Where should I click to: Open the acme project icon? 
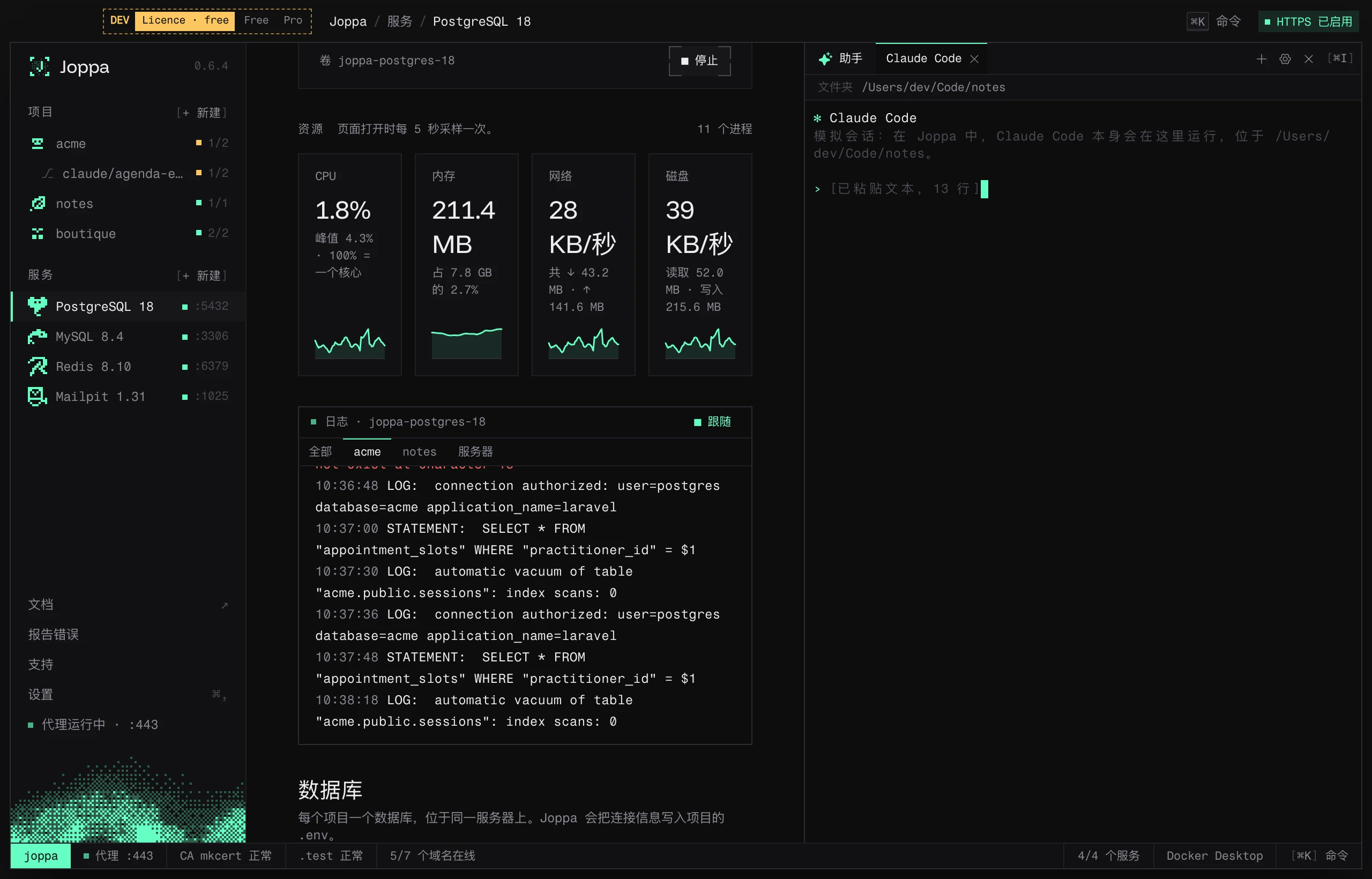pos(38,143)
